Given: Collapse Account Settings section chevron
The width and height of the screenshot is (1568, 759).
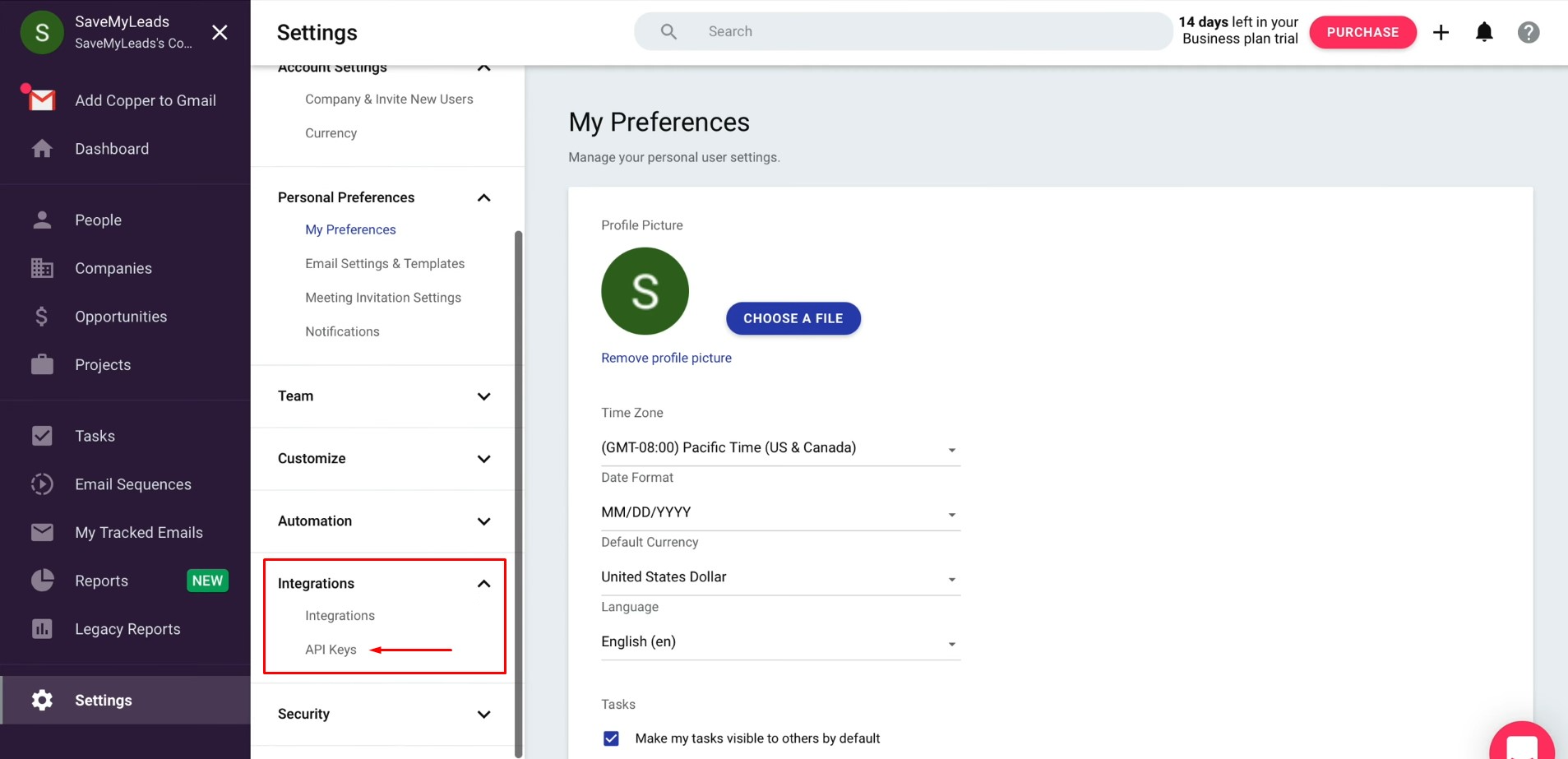Looking at the screenshot, I should pyautogui.click(x=484, y=68).
